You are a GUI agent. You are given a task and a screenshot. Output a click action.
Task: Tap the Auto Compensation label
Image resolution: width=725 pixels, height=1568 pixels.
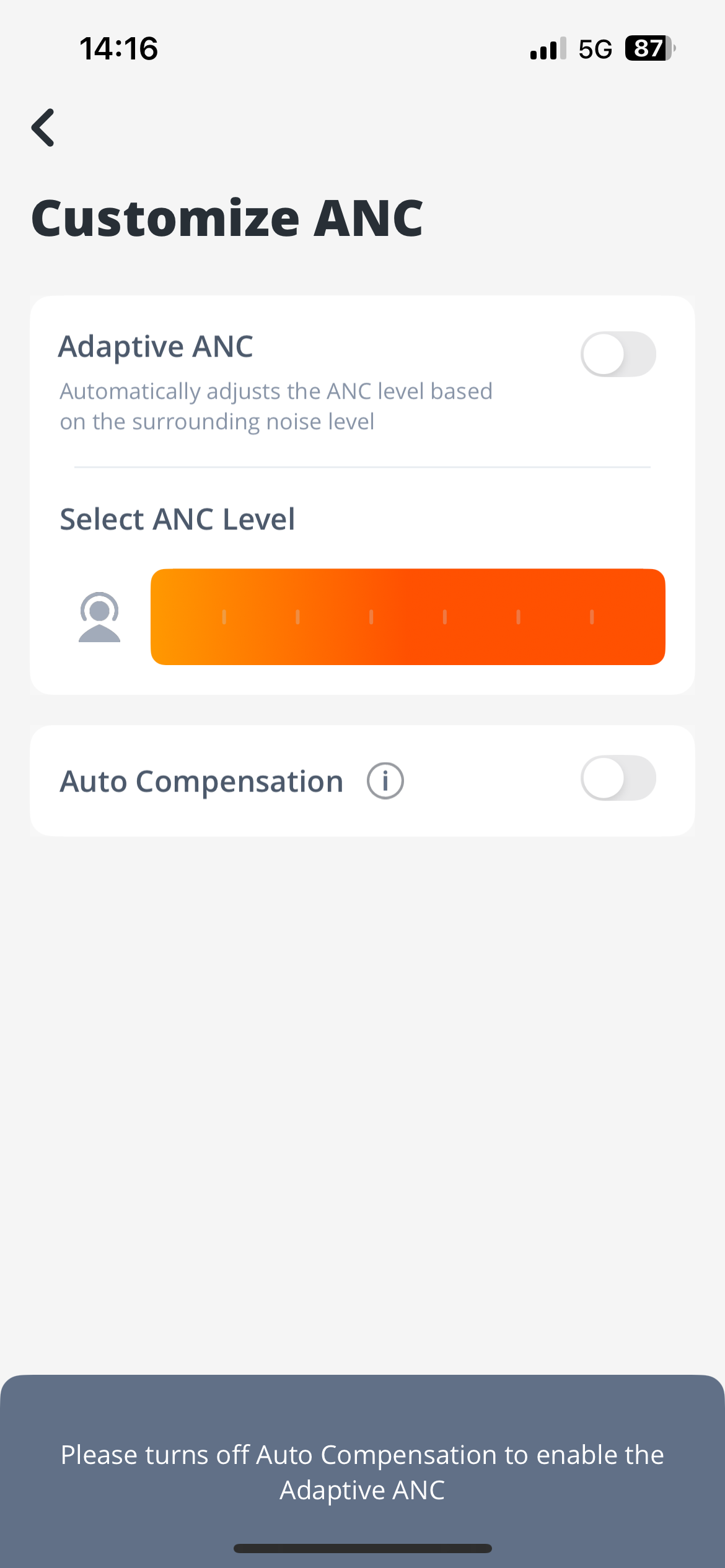coord(201,782)
